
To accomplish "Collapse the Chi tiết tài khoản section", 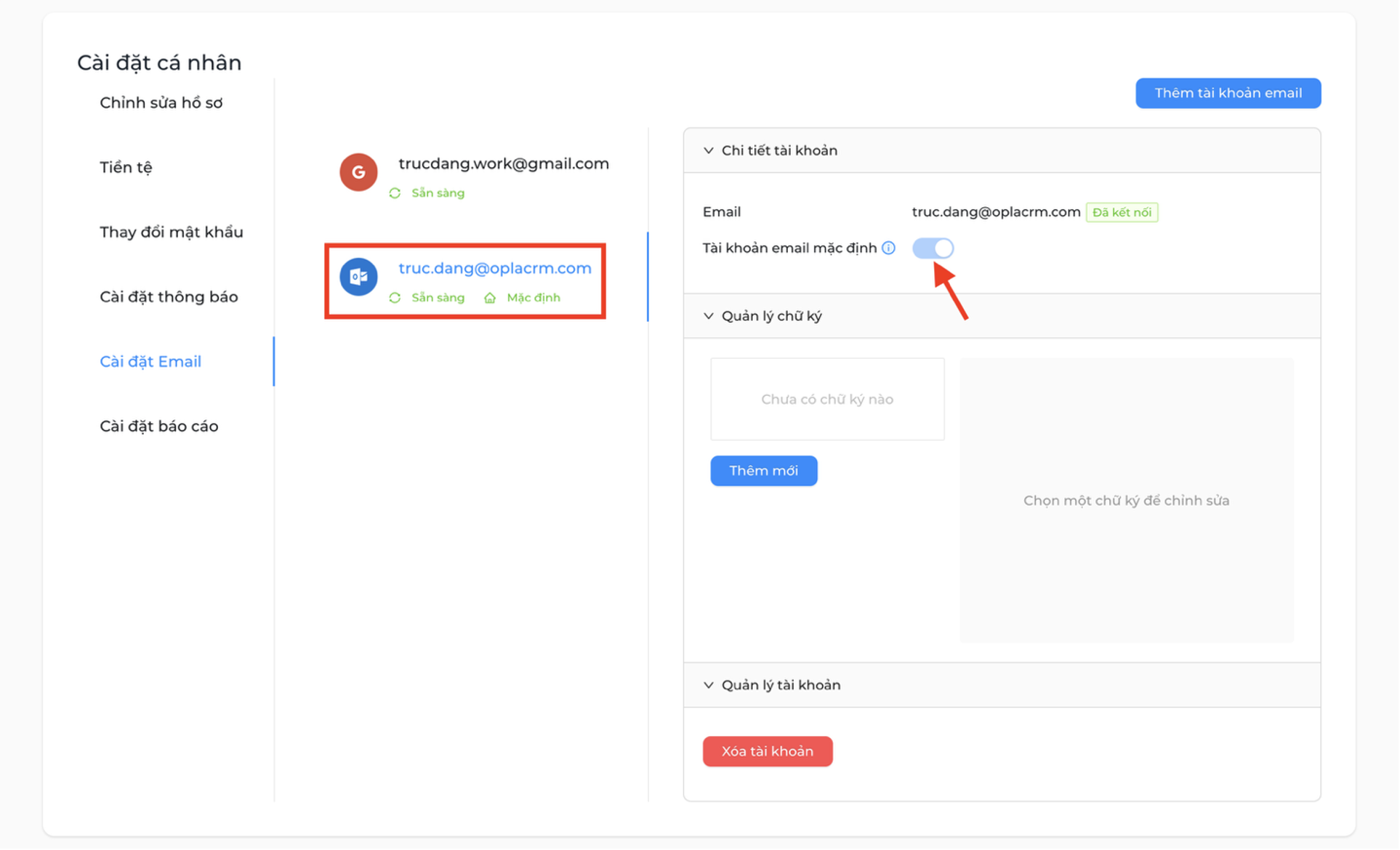I will (709, 151).
